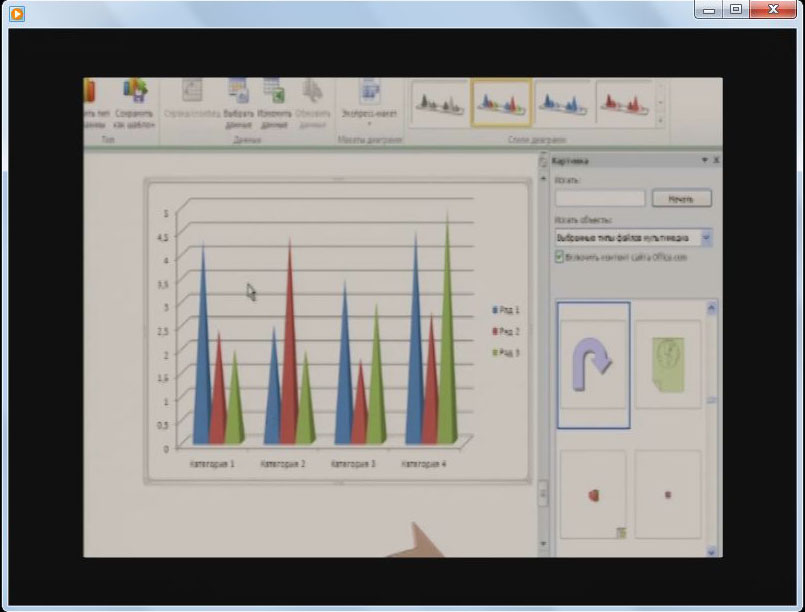Click the chart styles gallery up arrow
Viewport: 805px width, 612px height.
pyautogui.click(x=661, y=88)
